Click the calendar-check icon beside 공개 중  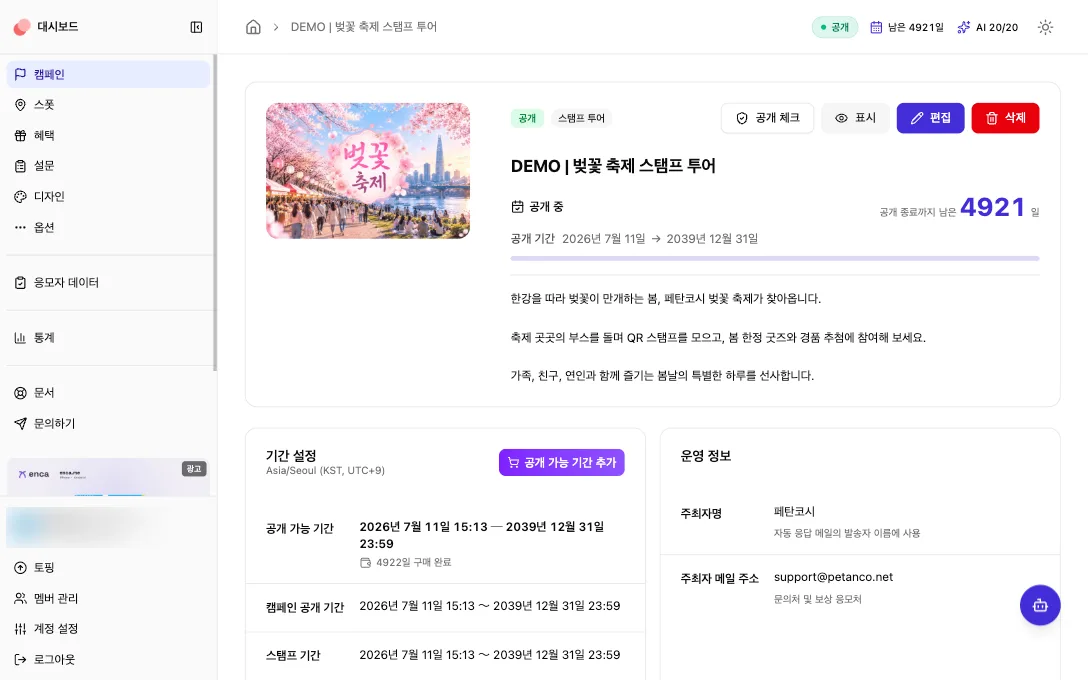517,207
